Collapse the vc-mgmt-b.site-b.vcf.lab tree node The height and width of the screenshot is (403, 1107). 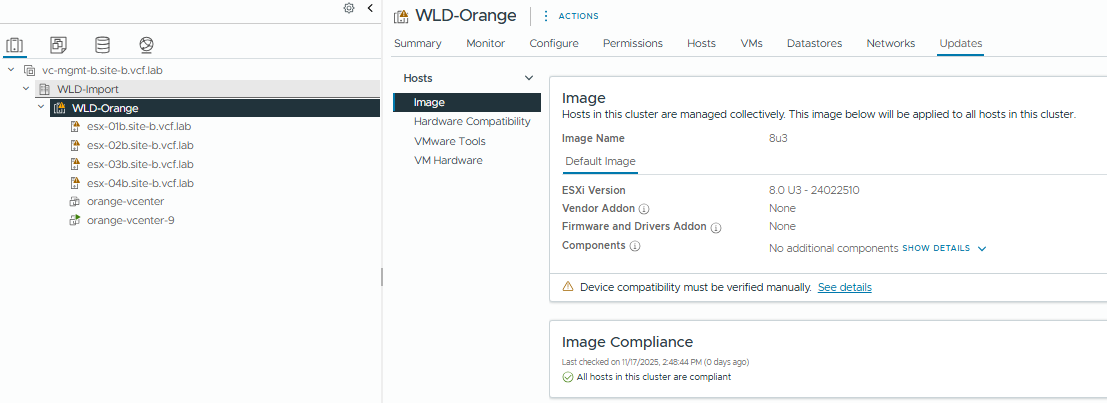click(10, 71)
